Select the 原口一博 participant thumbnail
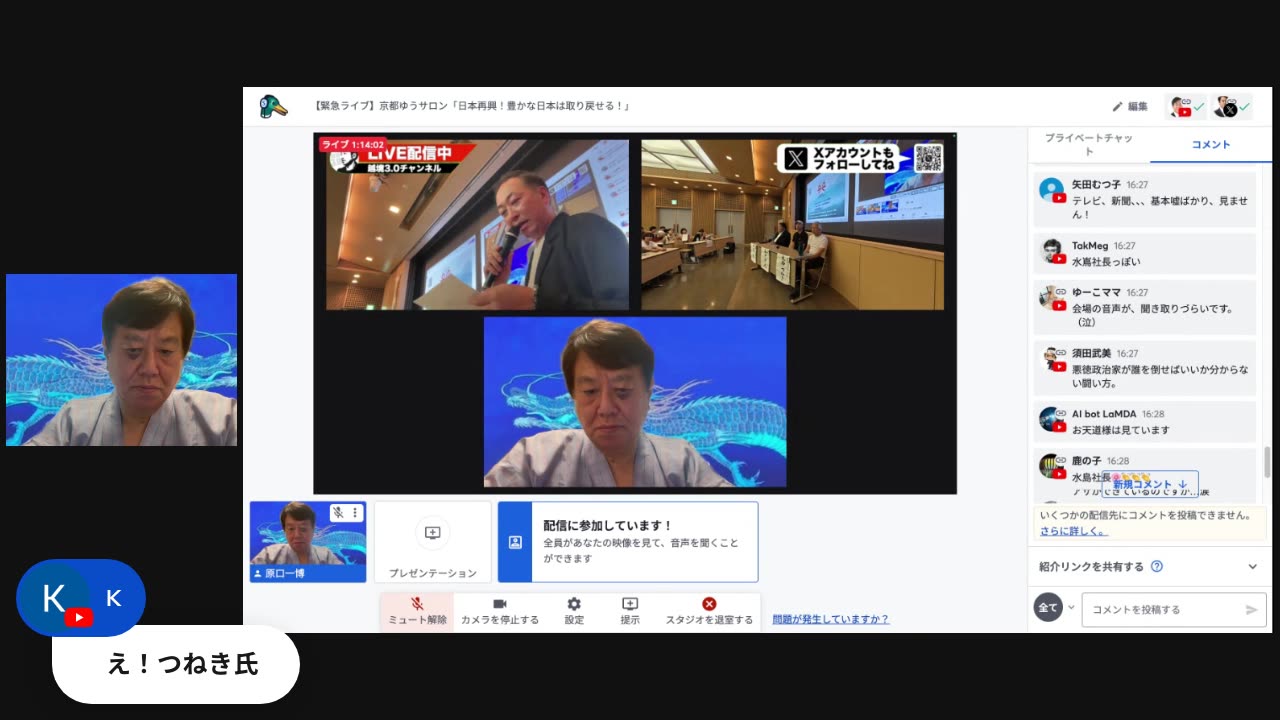The width and height of the screenshot is (1280, 720). [308, 542]
